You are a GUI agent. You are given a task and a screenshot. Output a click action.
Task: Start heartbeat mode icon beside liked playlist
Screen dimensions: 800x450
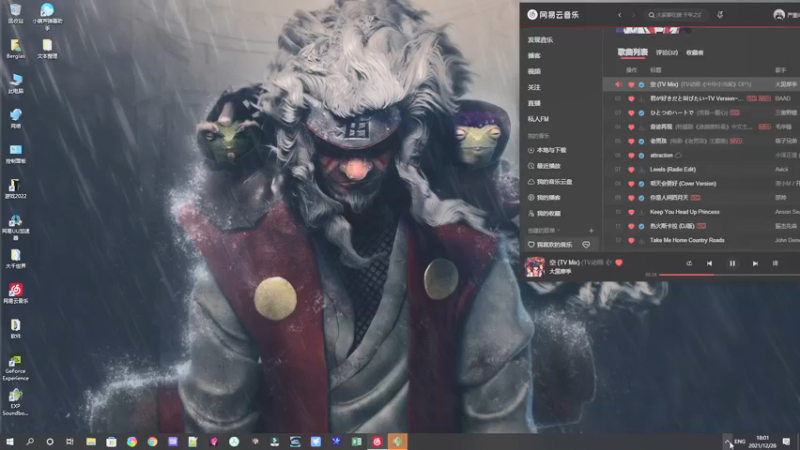click(586, 245)
